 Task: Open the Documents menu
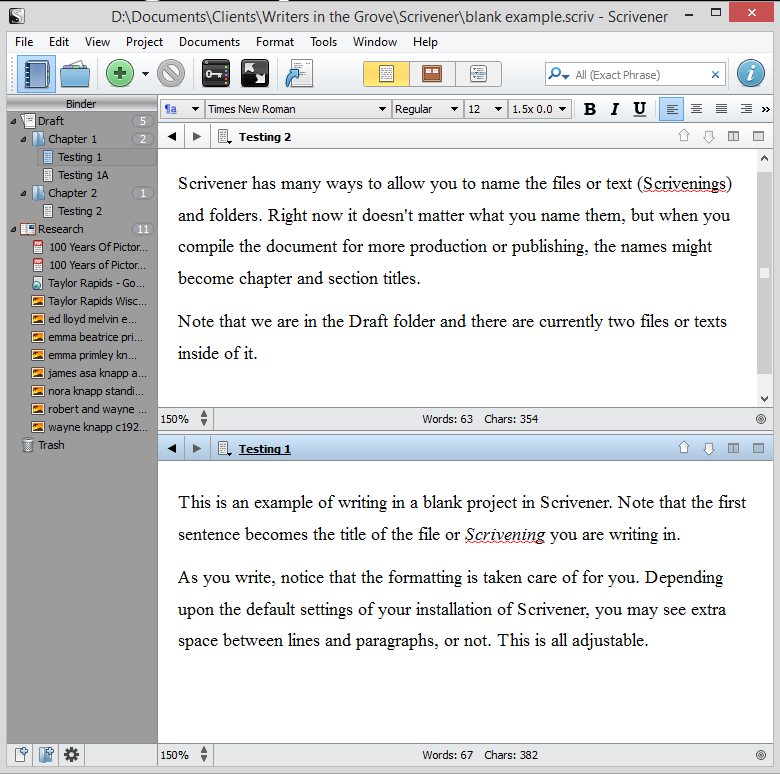pyautogui.click(x=209, y=42)
